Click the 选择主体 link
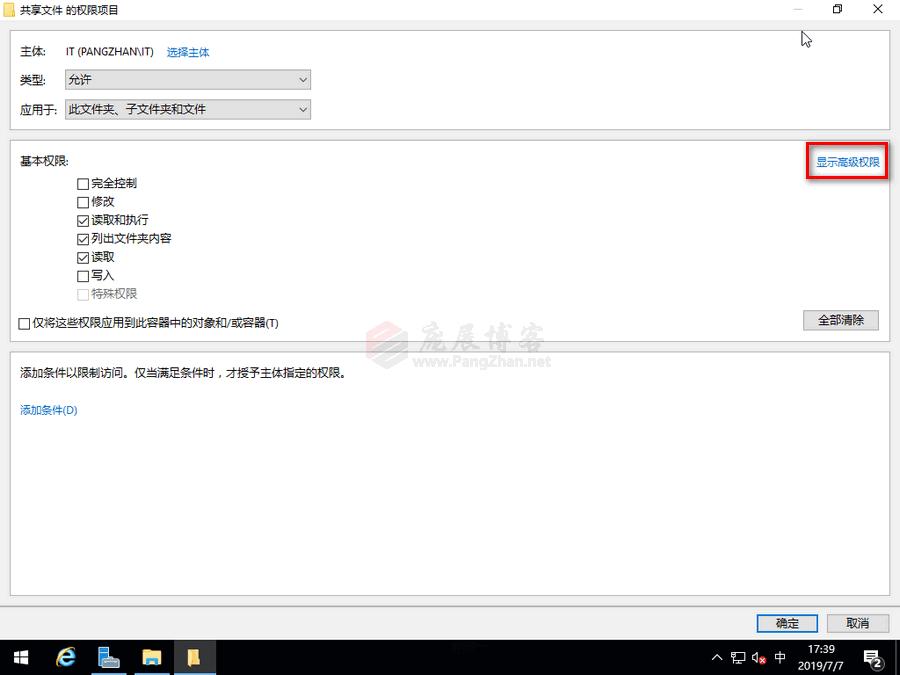 pyautogui.click(x=188, y=51)
